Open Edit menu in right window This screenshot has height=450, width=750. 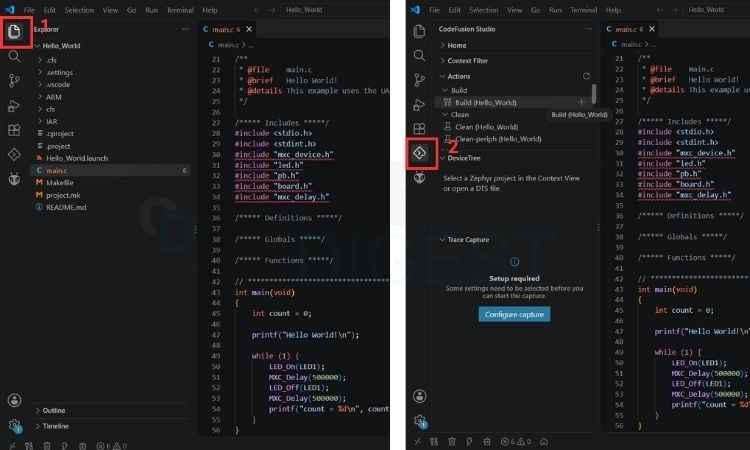[x=454, y=10]
